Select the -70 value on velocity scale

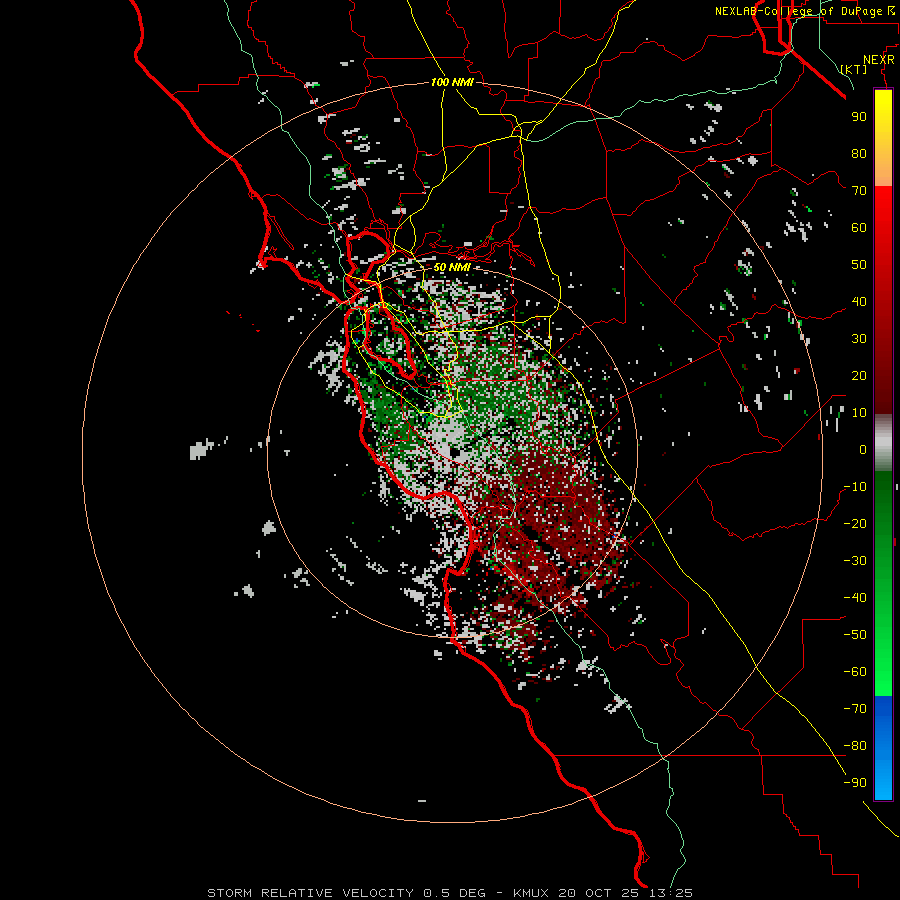[855, 709]
